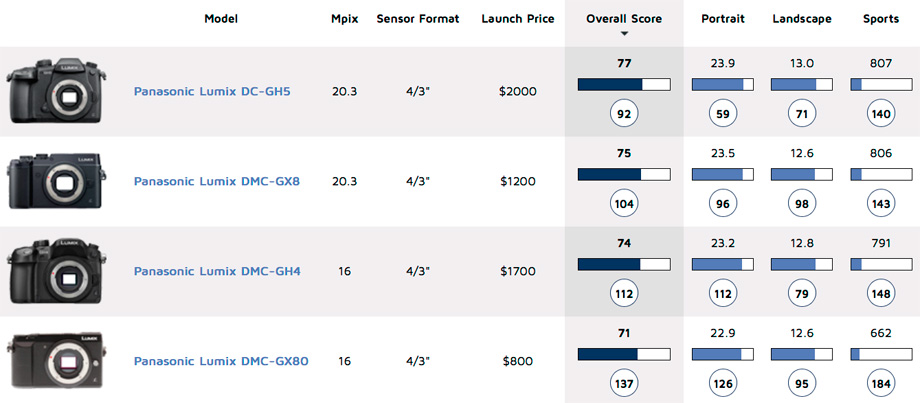Sort by Mpix column header

point(346,19)
